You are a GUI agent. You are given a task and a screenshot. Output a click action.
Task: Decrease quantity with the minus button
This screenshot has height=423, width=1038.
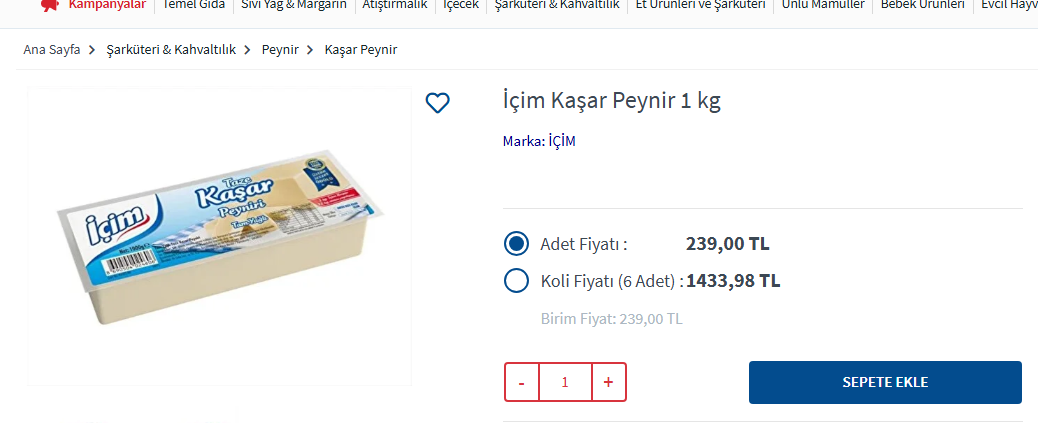pos(521,382)
